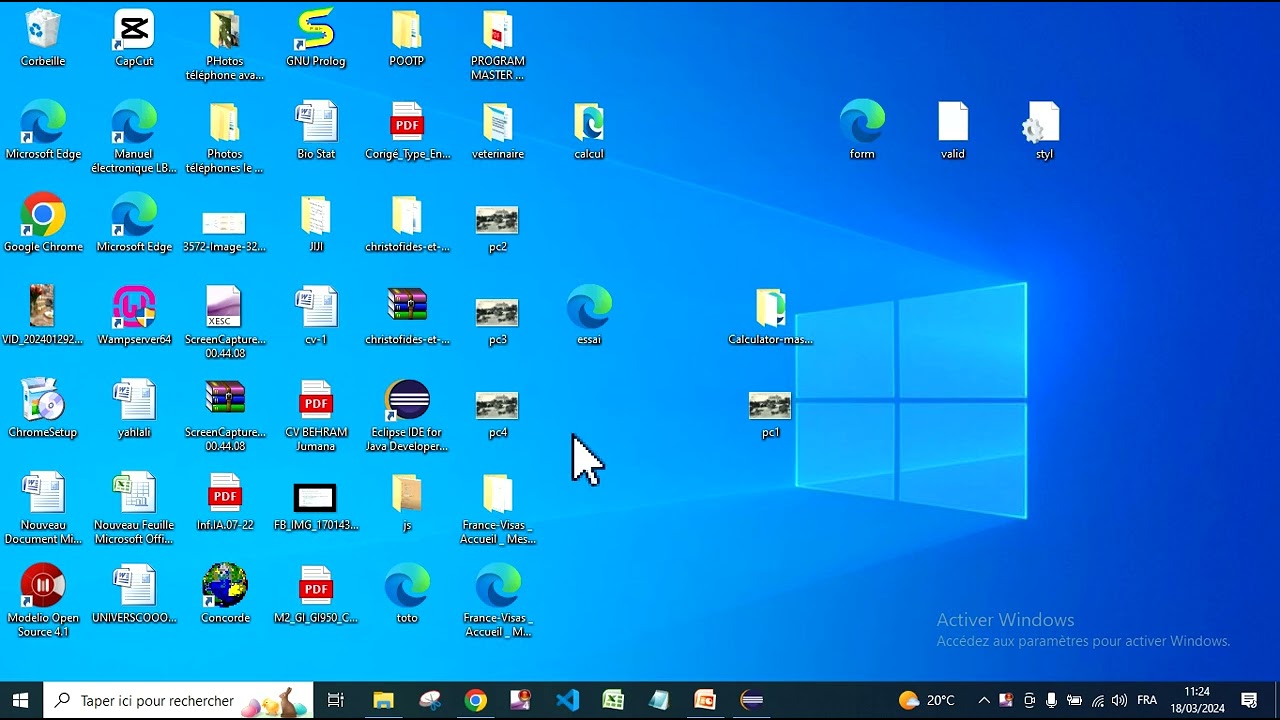1280x720 pixels.
Task: Select the CV BEHRAM Jumana PDF
Action: click(316, 416)
